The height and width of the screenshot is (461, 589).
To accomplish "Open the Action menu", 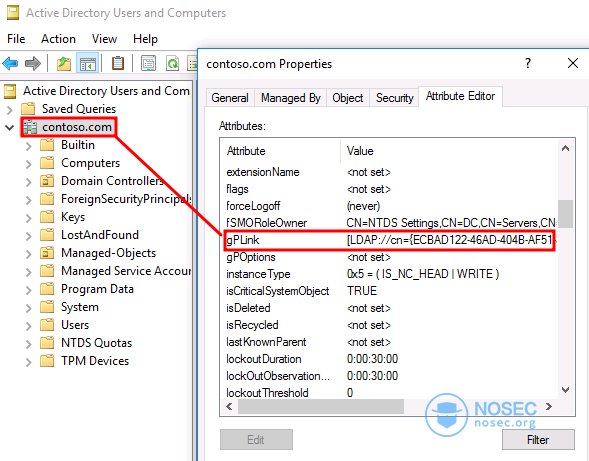I will point(58,39).
